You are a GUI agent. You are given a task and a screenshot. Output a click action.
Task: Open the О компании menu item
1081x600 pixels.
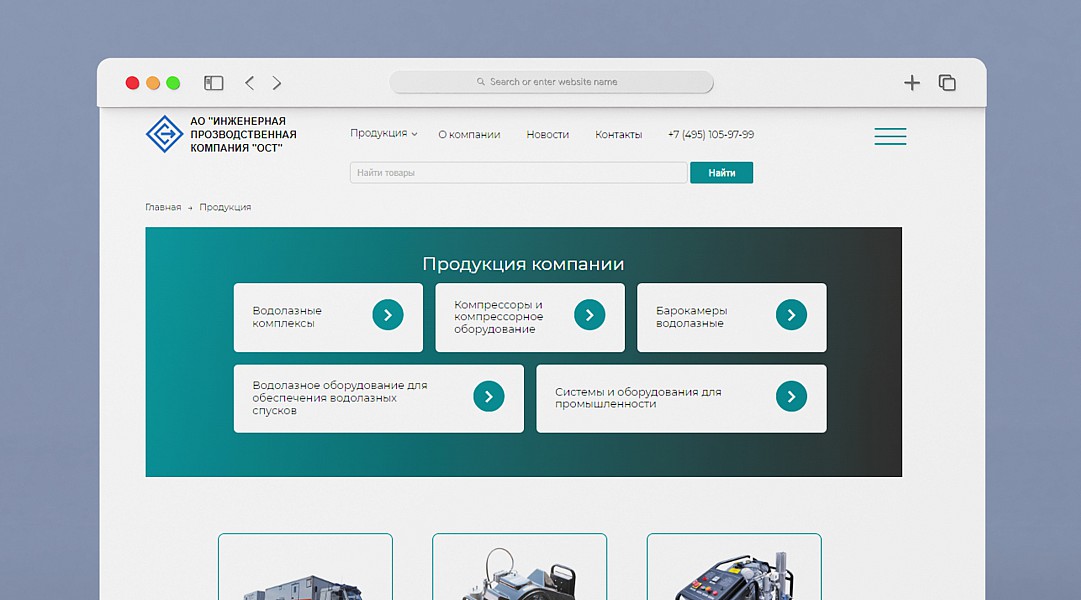[x=469, y=135]
